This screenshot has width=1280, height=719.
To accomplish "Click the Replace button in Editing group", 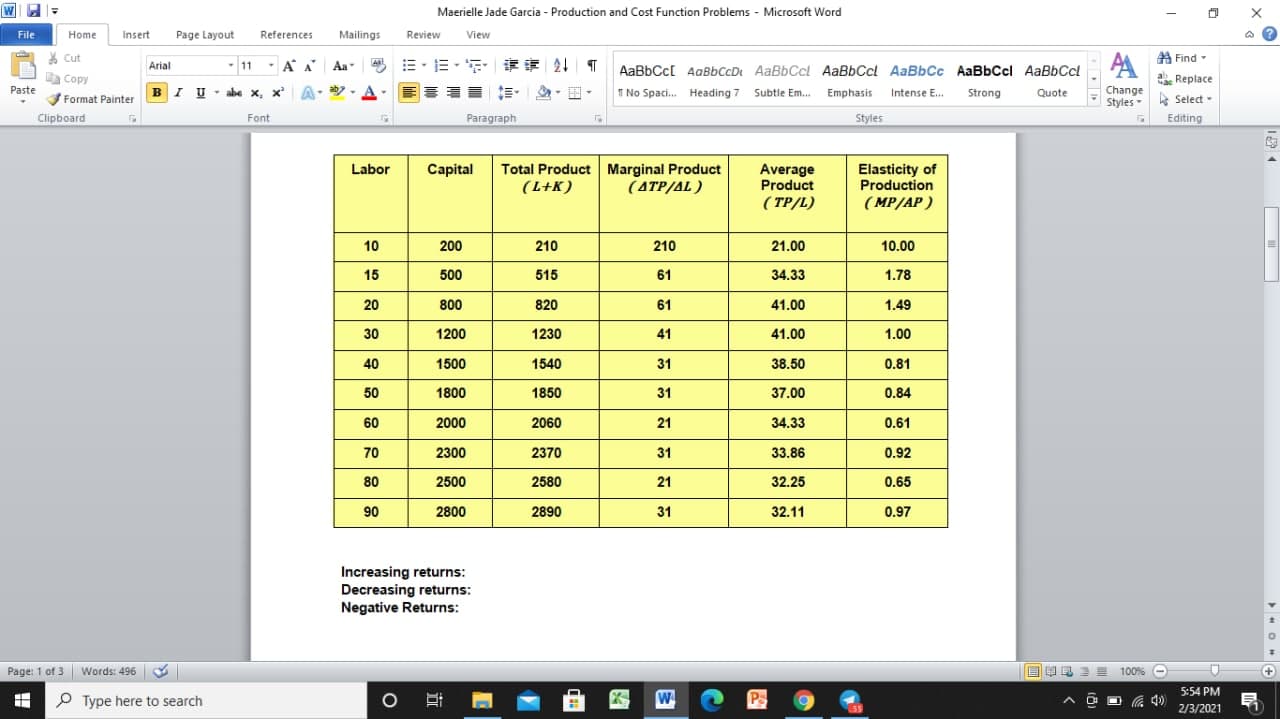I will tap(1186, 78).
